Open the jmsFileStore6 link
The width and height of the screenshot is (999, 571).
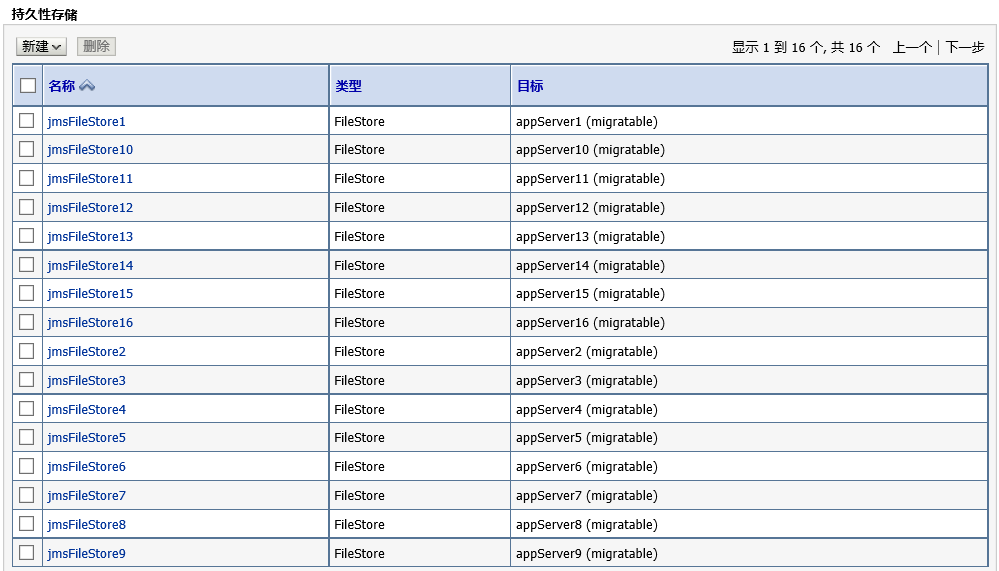pos(87,467)
